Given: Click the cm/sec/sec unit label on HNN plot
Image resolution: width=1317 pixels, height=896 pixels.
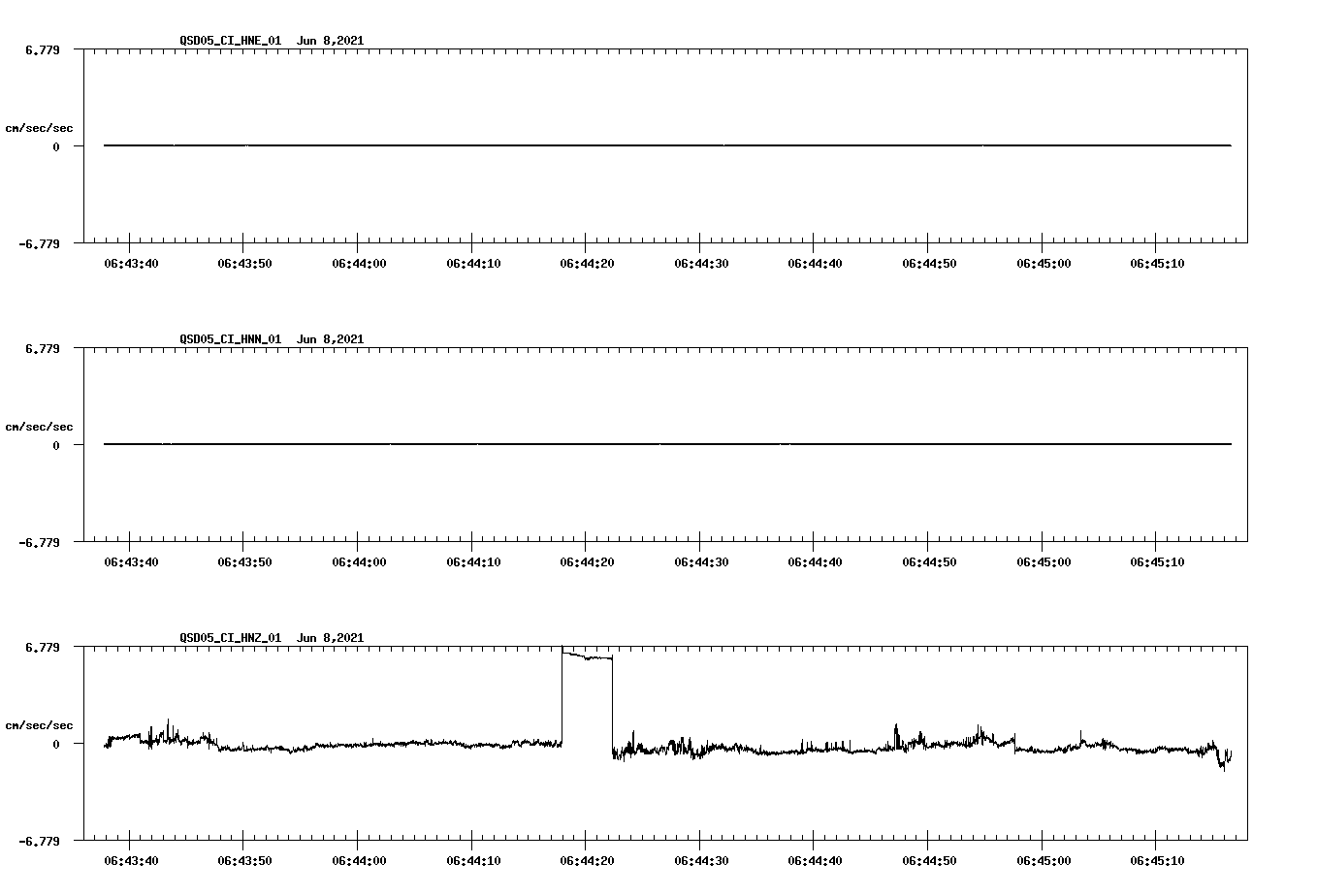Looking at the screenshot, I should click(x=40, y=427).
